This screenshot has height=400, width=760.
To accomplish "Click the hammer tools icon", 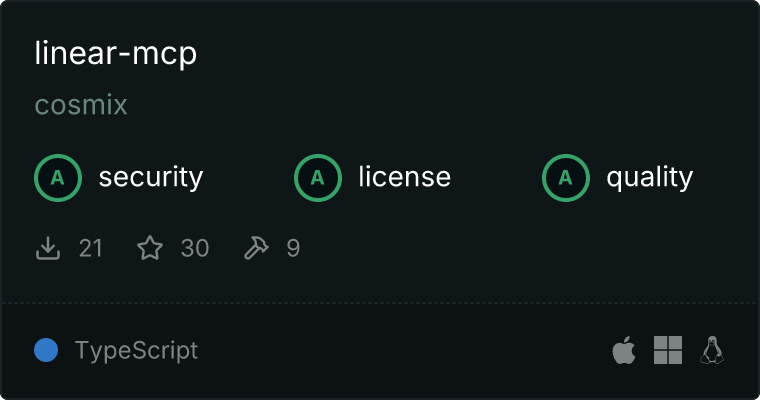I will tap(256, 248).
